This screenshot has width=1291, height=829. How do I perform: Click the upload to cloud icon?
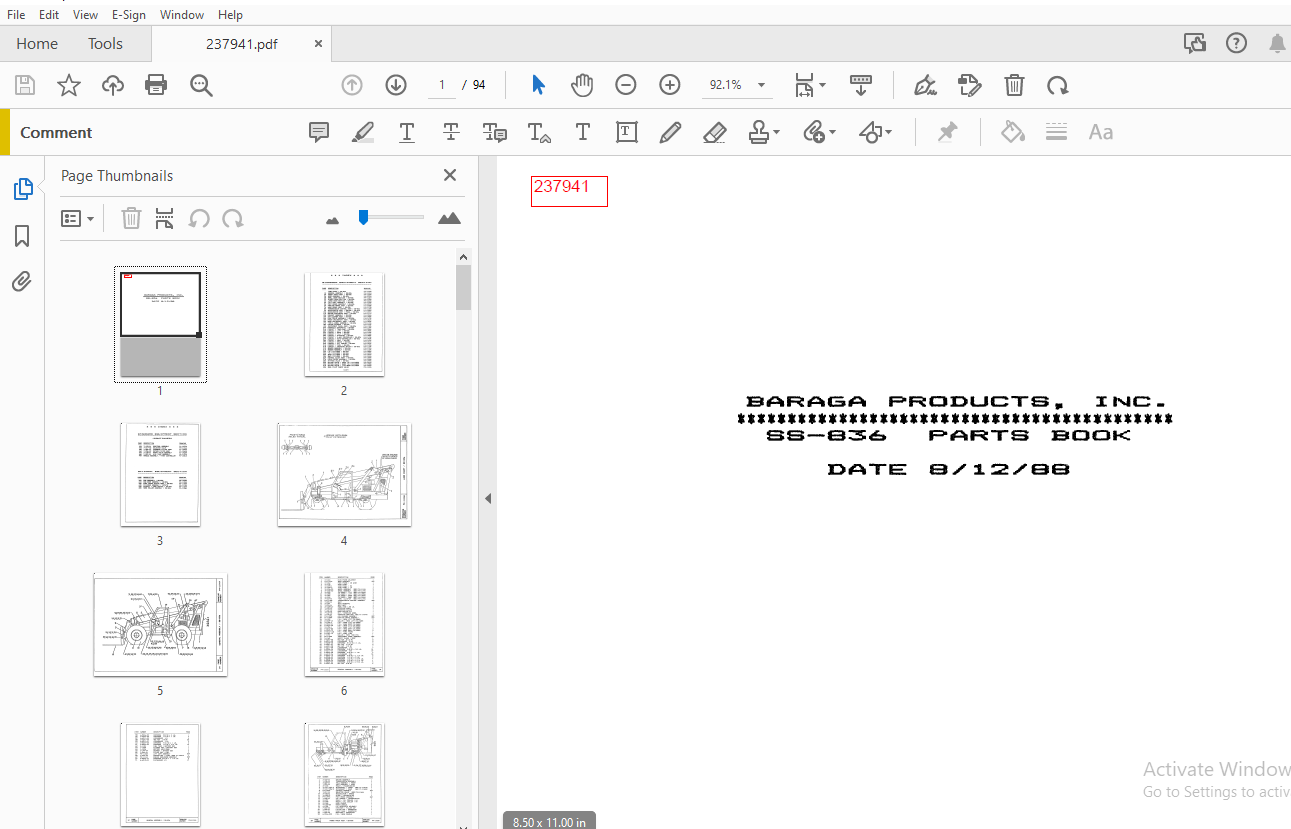(x=113, y=85)
